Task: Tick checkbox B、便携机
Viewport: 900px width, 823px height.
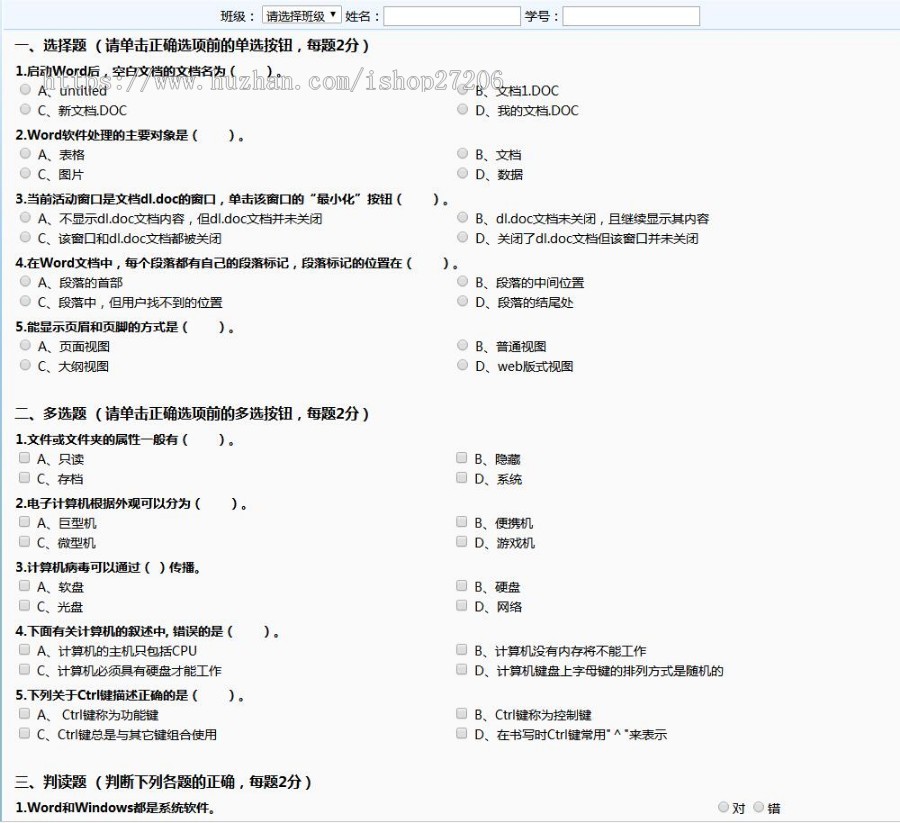Action: click(x=461, y=522)
